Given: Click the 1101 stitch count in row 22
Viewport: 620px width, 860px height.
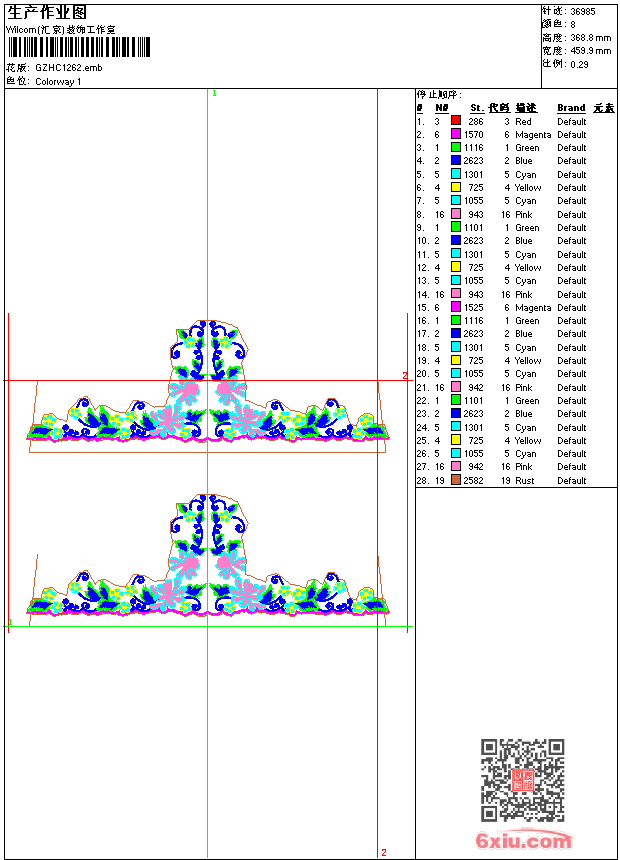Looking at the screenshot, I should pyautogui.click(x=474, y=401).
